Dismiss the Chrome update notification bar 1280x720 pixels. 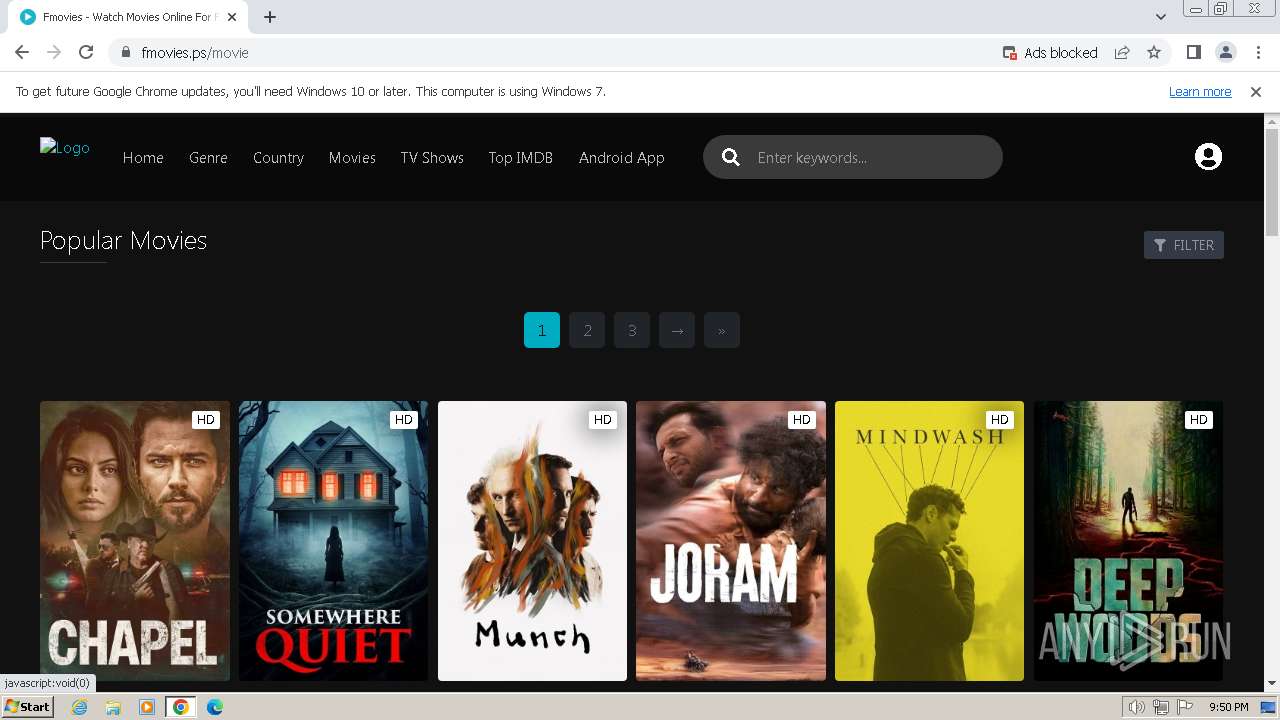(1256, 91)
